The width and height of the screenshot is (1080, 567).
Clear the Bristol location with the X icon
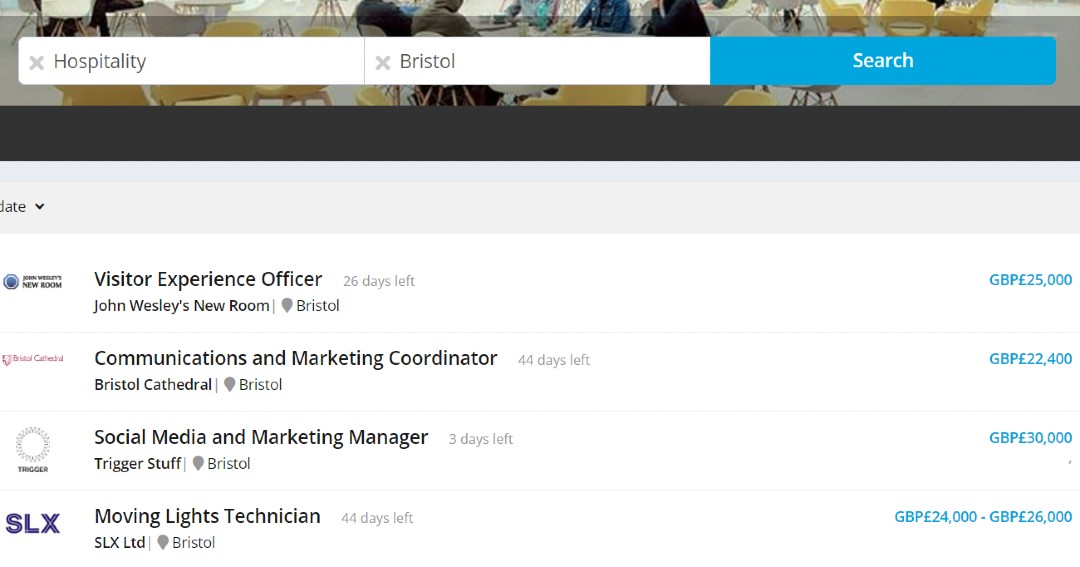(x=383, y=63)
